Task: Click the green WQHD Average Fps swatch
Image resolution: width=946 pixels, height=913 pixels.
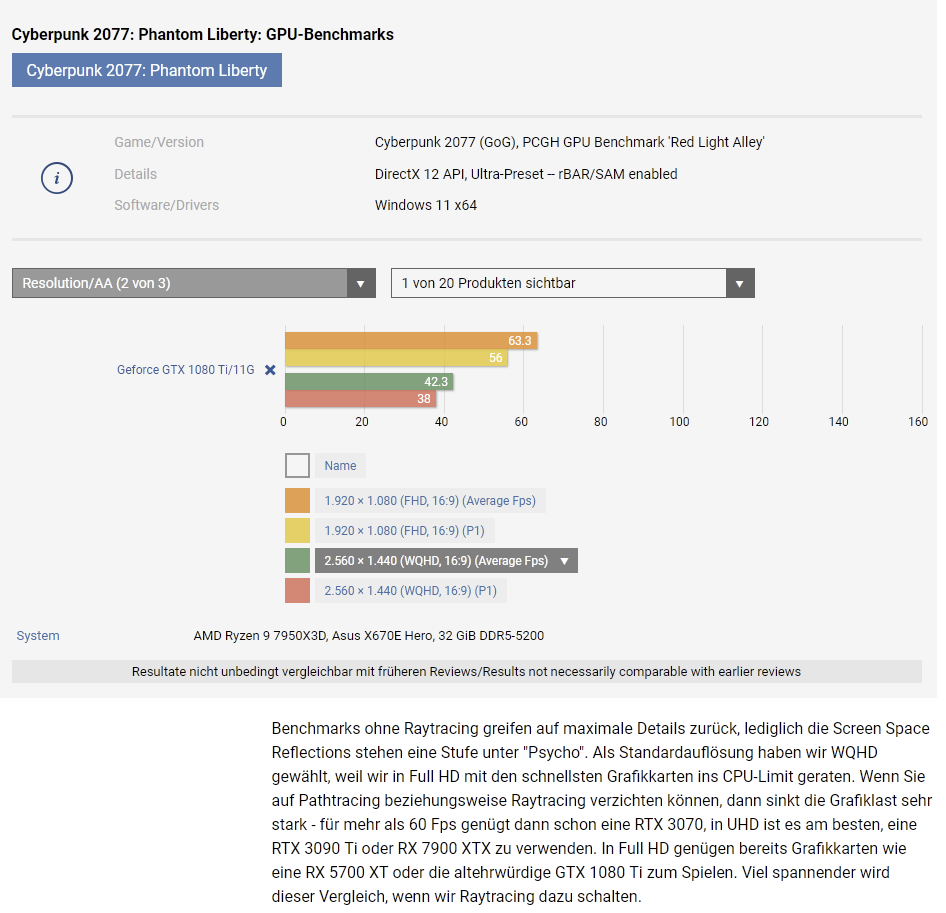Action: (297, 561)
